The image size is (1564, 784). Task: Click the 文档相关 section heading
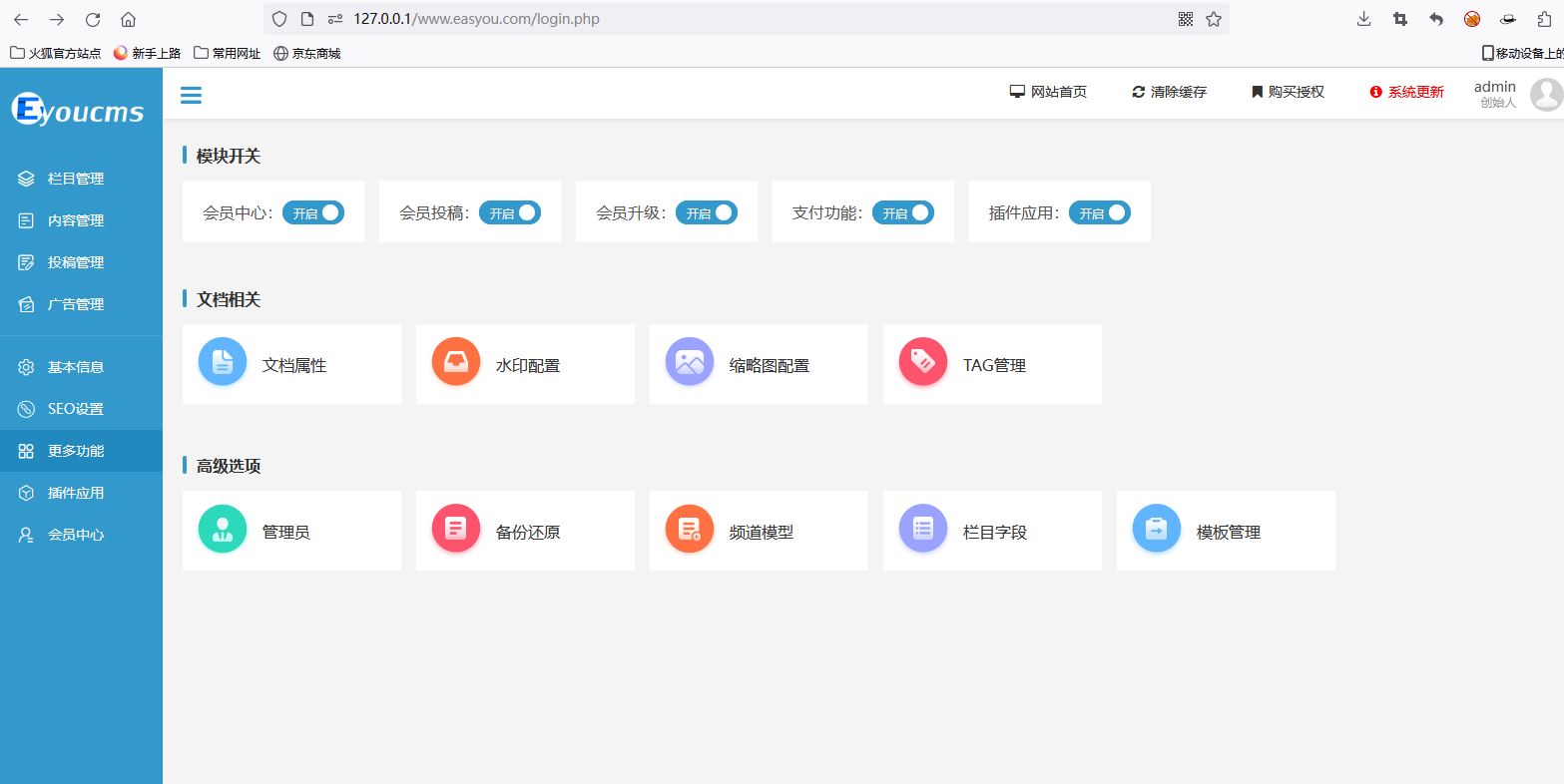pyautogui.click(x=229, y=299)
